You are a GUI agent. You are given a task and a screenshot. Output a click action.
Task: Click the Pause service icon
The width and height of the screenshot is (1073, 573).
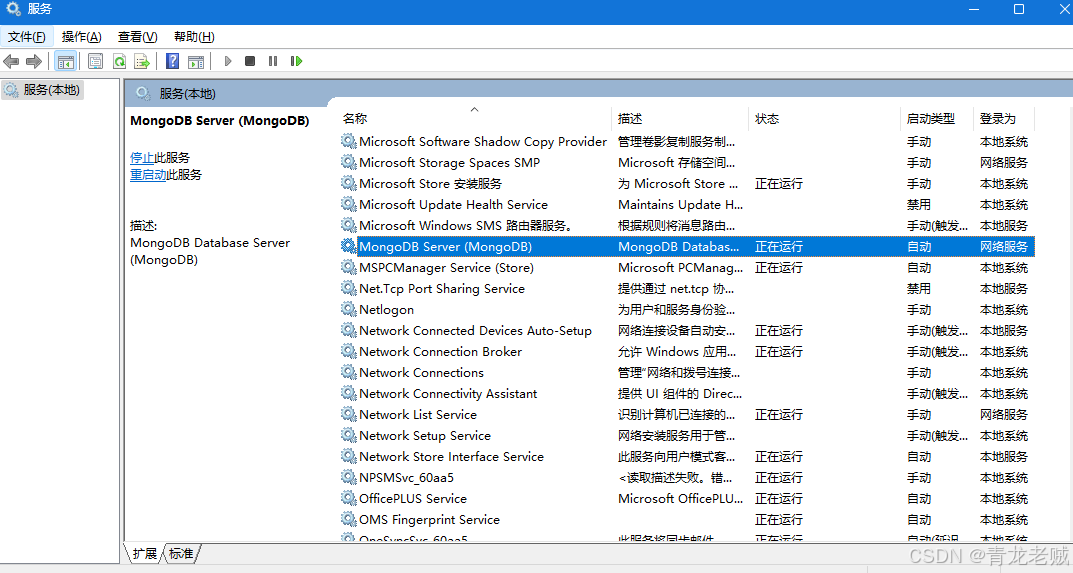(273, 62)
